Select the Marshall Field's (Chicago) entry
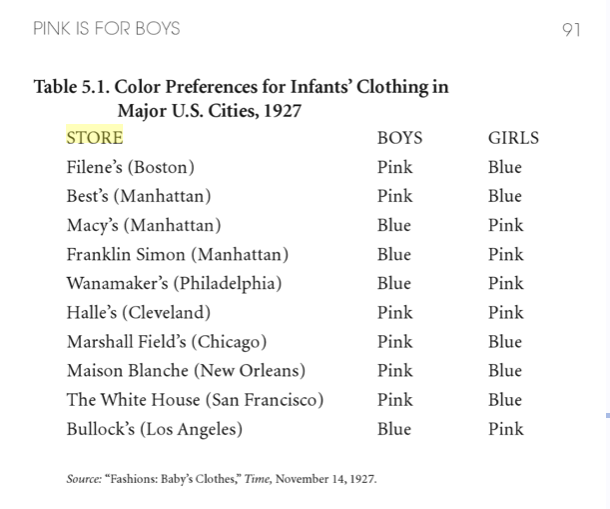 [x=166, y=341]
